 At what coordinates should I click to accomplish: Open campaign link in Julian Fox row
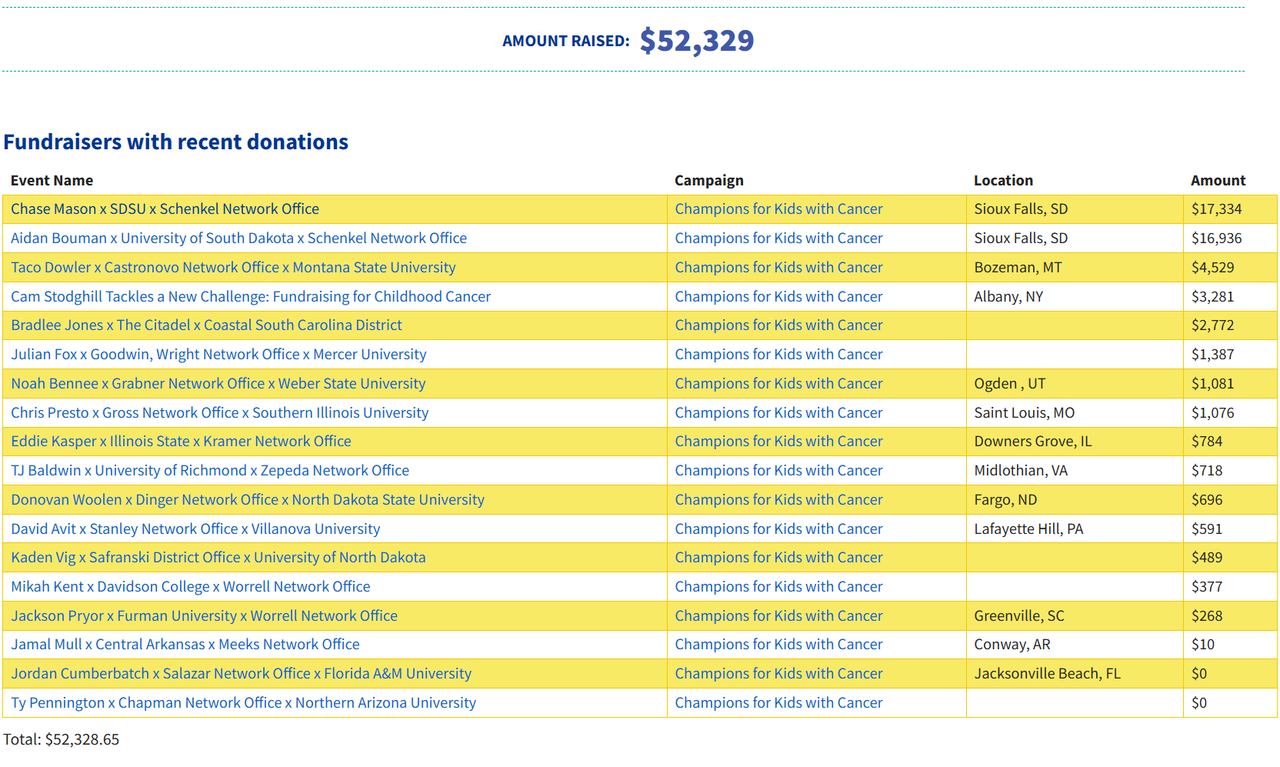tap(779, 354)
